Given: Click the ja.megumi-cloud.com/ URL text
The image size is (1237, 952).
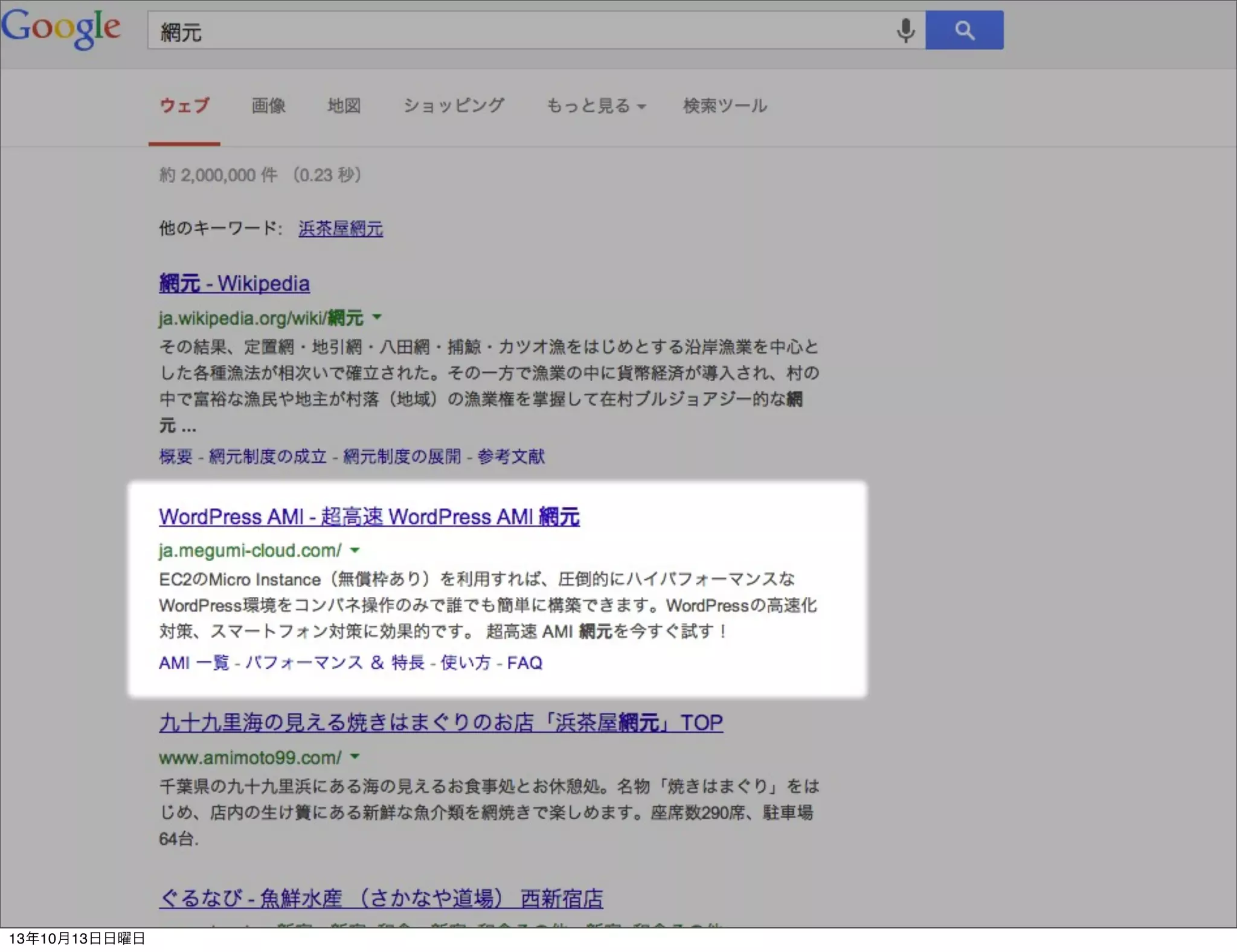Looking at the screenshot, I should point(250,550).
